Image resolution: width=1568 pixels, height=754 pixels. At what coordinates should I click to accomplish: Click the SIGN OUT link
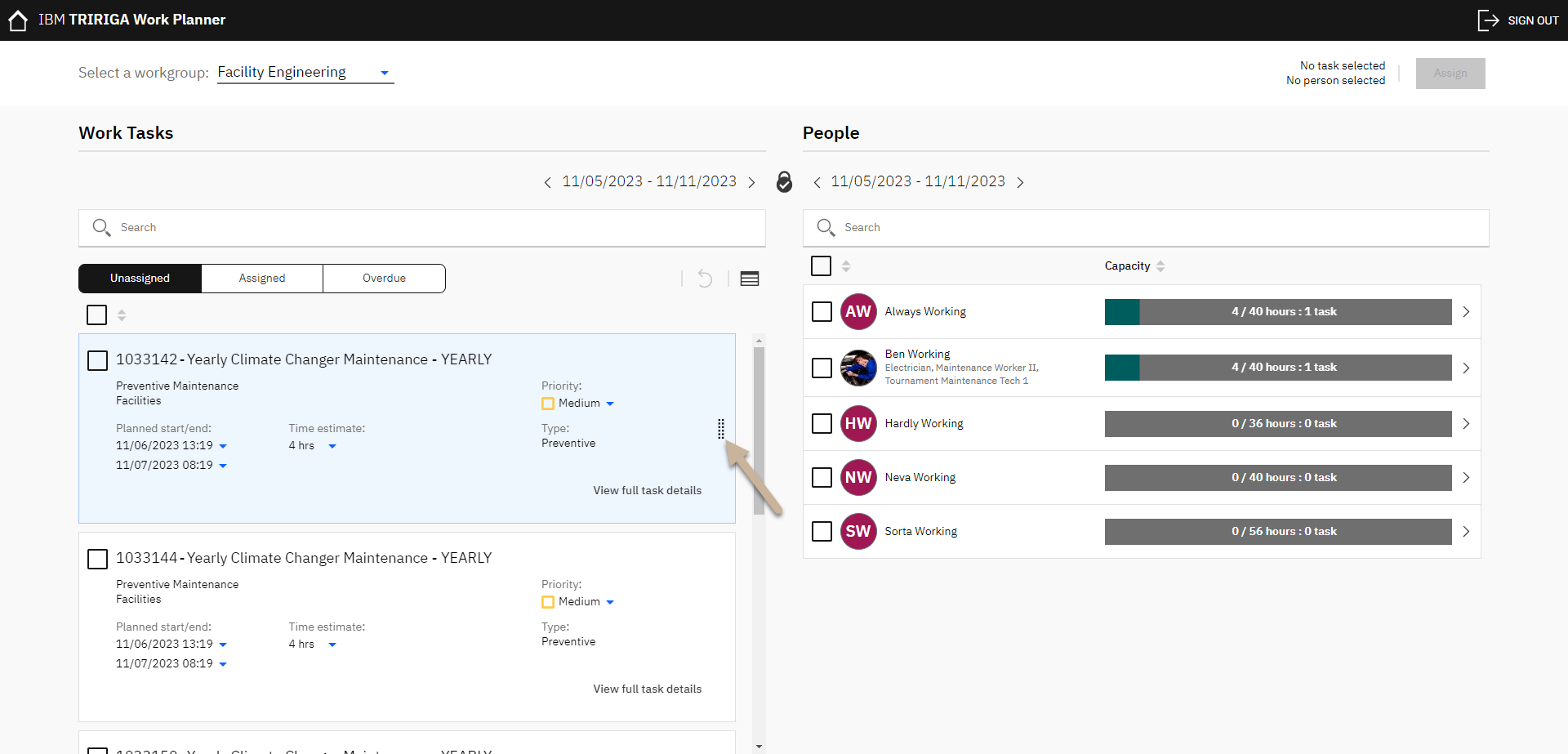pos(1533,20)
